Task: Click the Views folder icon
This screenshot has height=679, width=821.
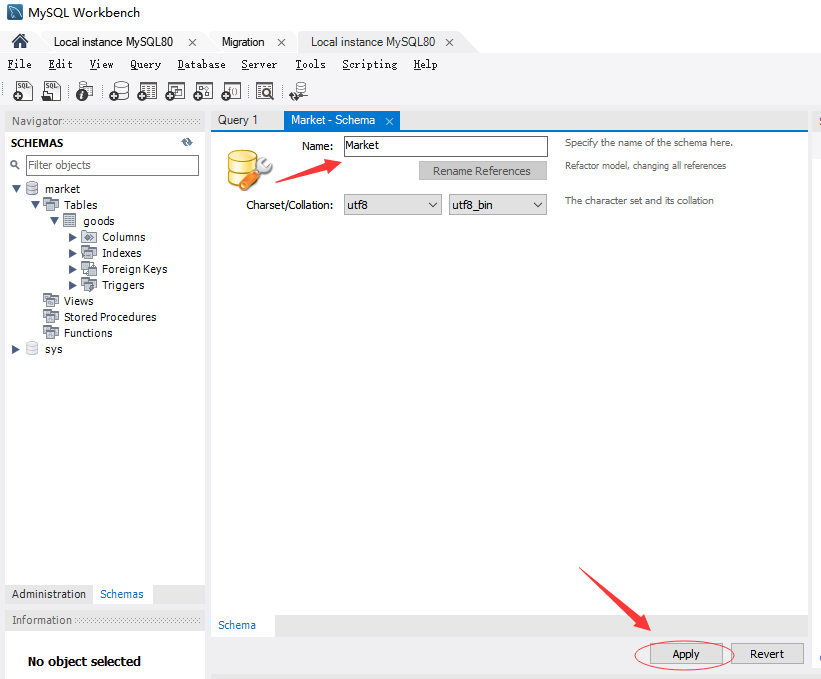Action: coord(51,300)
